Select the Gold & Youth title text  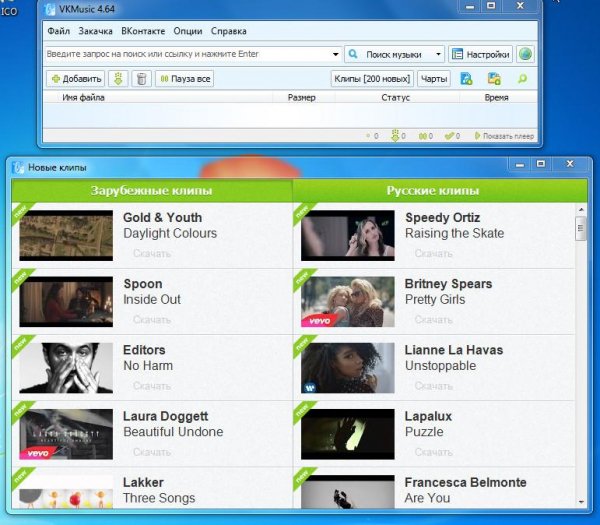(163, 217)
